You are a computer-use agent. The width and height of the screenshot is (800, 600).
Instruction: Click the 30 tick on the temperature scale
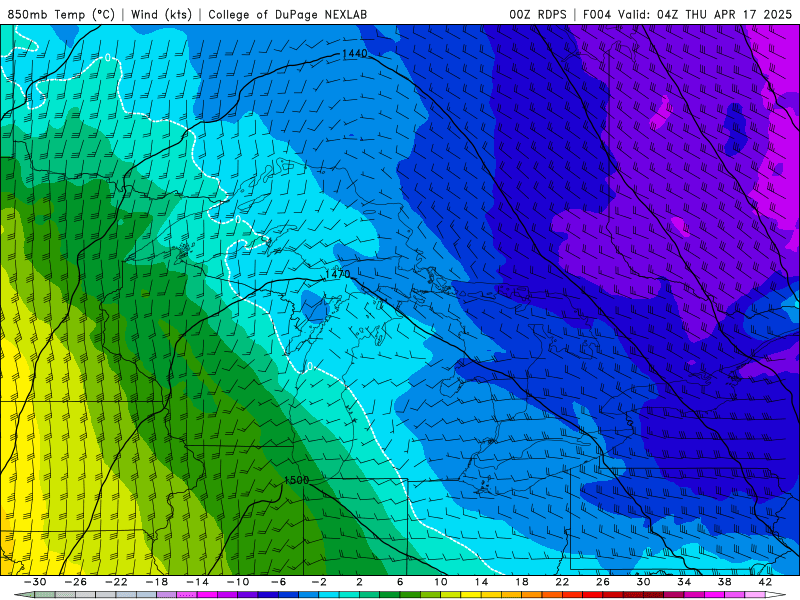643,582
